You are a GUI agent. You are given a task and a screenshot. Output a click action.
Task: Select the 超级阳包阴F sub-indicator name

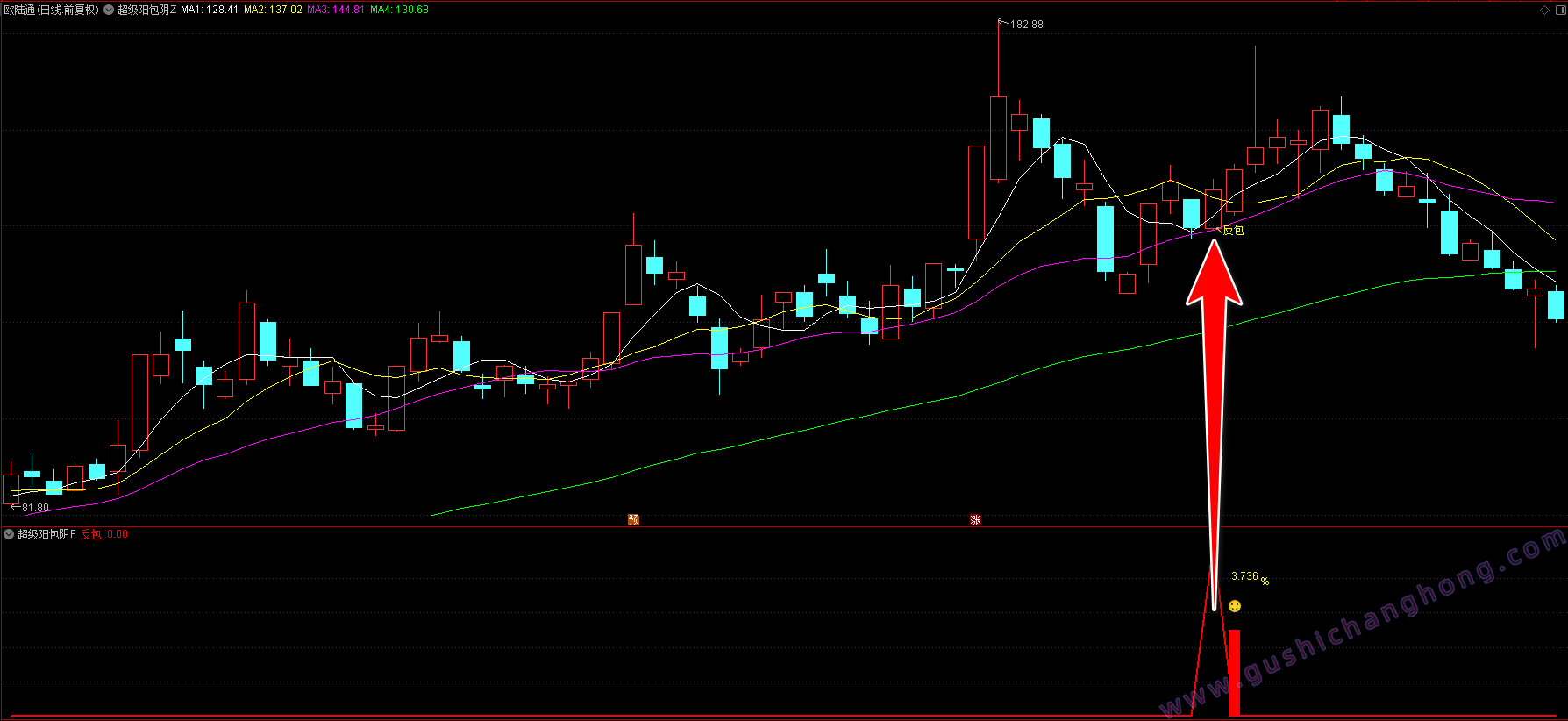coord(46,534)
